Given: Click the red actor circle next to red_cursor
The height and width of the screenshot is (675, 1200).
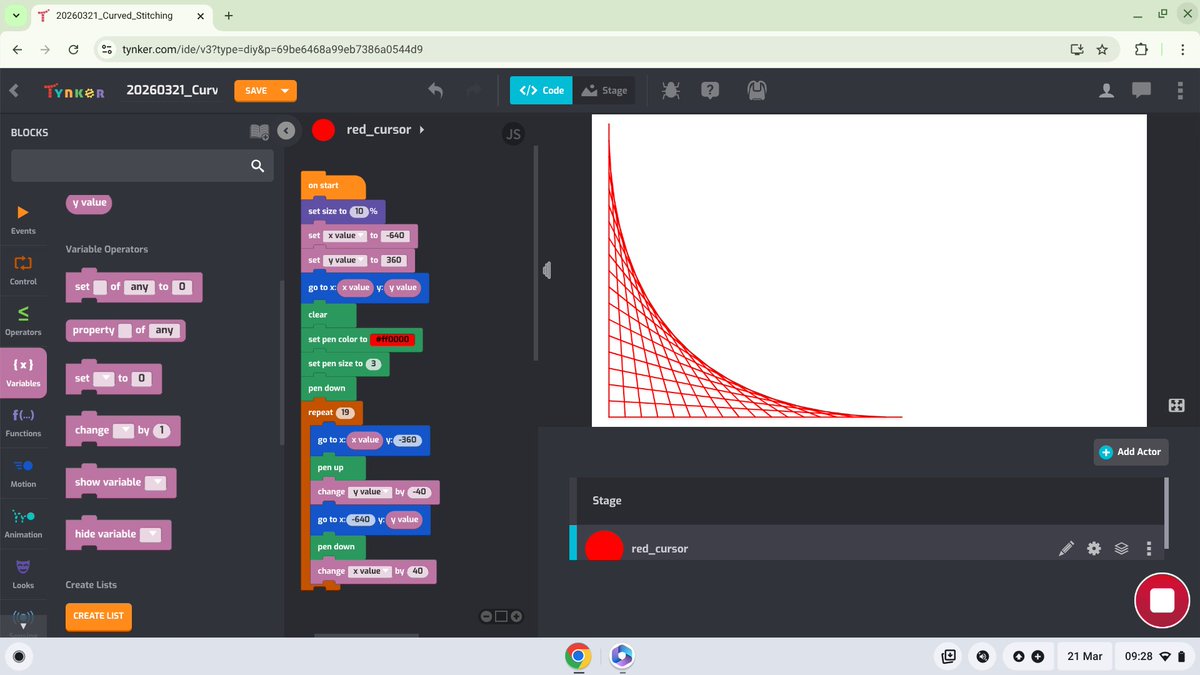Looking at the screenshot, I should 323,130.
